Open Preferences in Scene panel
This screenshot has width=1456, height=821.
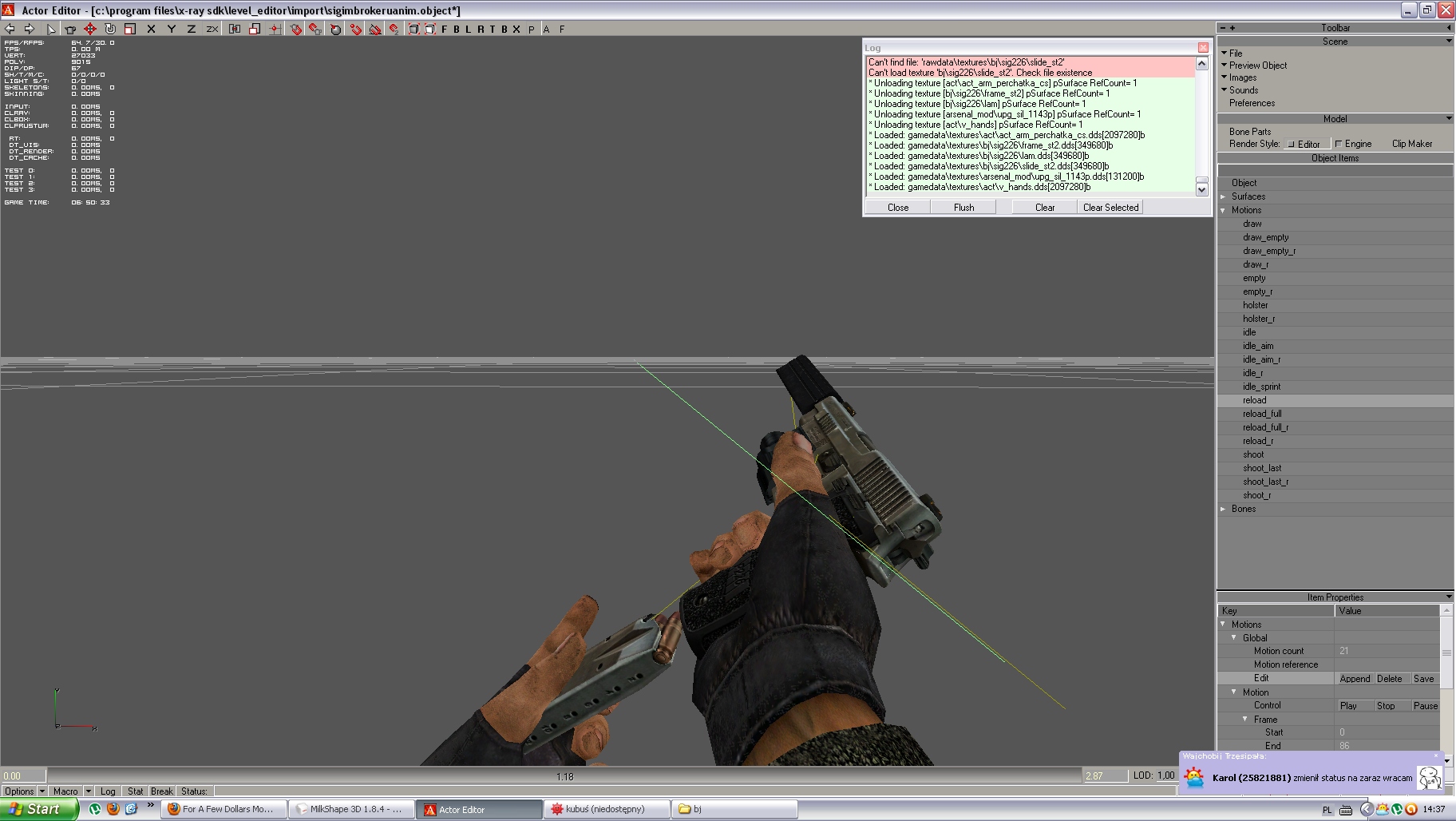(1252, 103)
